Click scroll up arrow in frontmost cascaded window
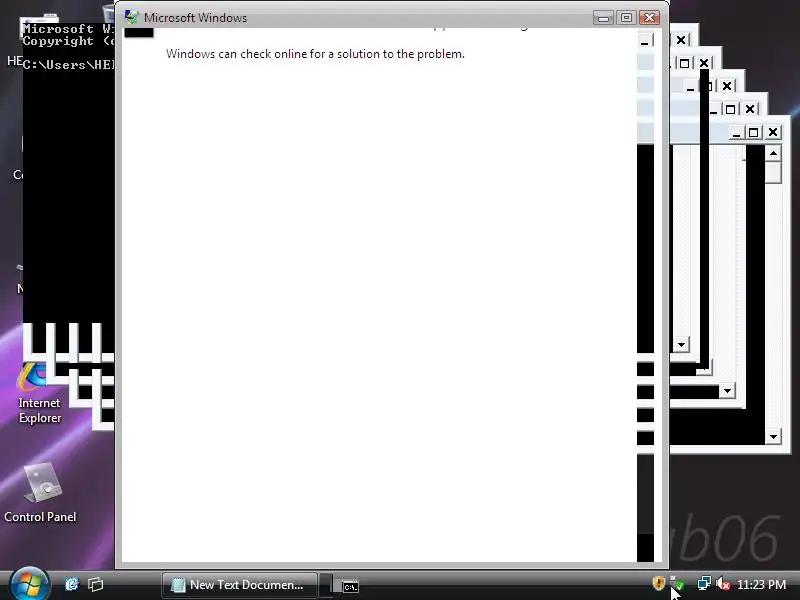The image size is (800, 600). 773,153
